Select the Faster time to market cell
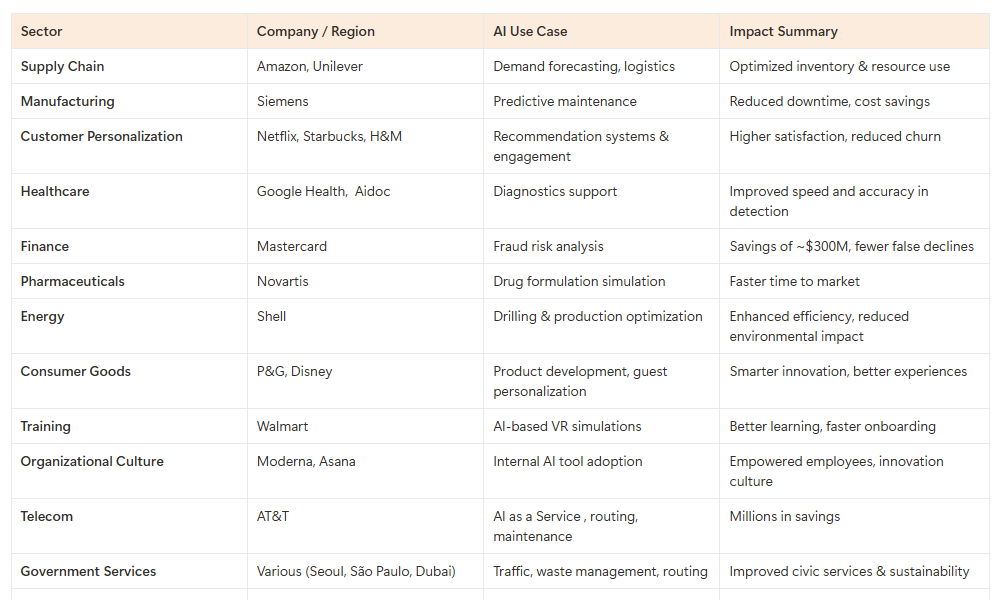Screen dimensions: 1001x600 point(795,282)
